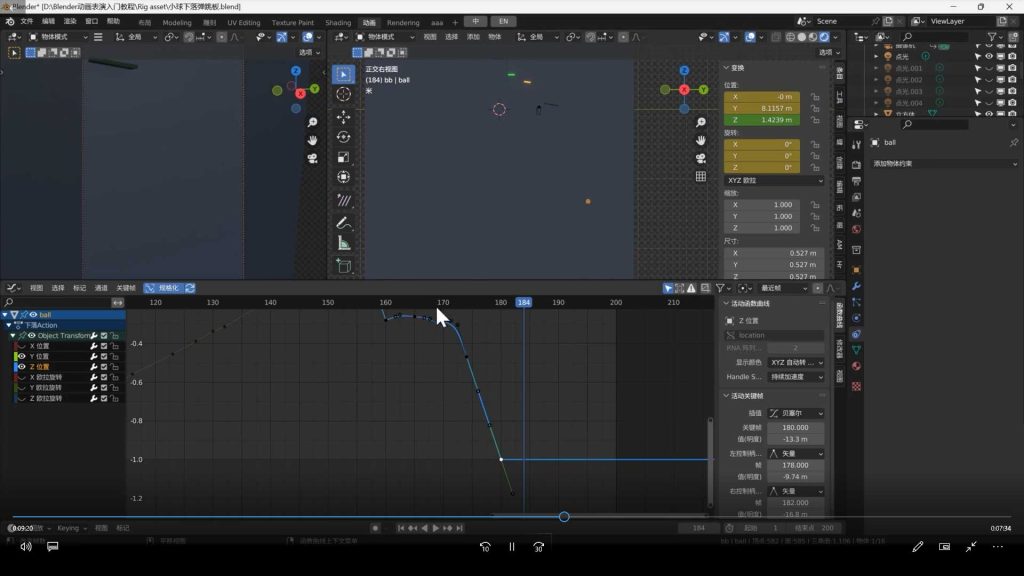Open the 插值 贝塞尔 interpolation dropdown

pos(796,413)
